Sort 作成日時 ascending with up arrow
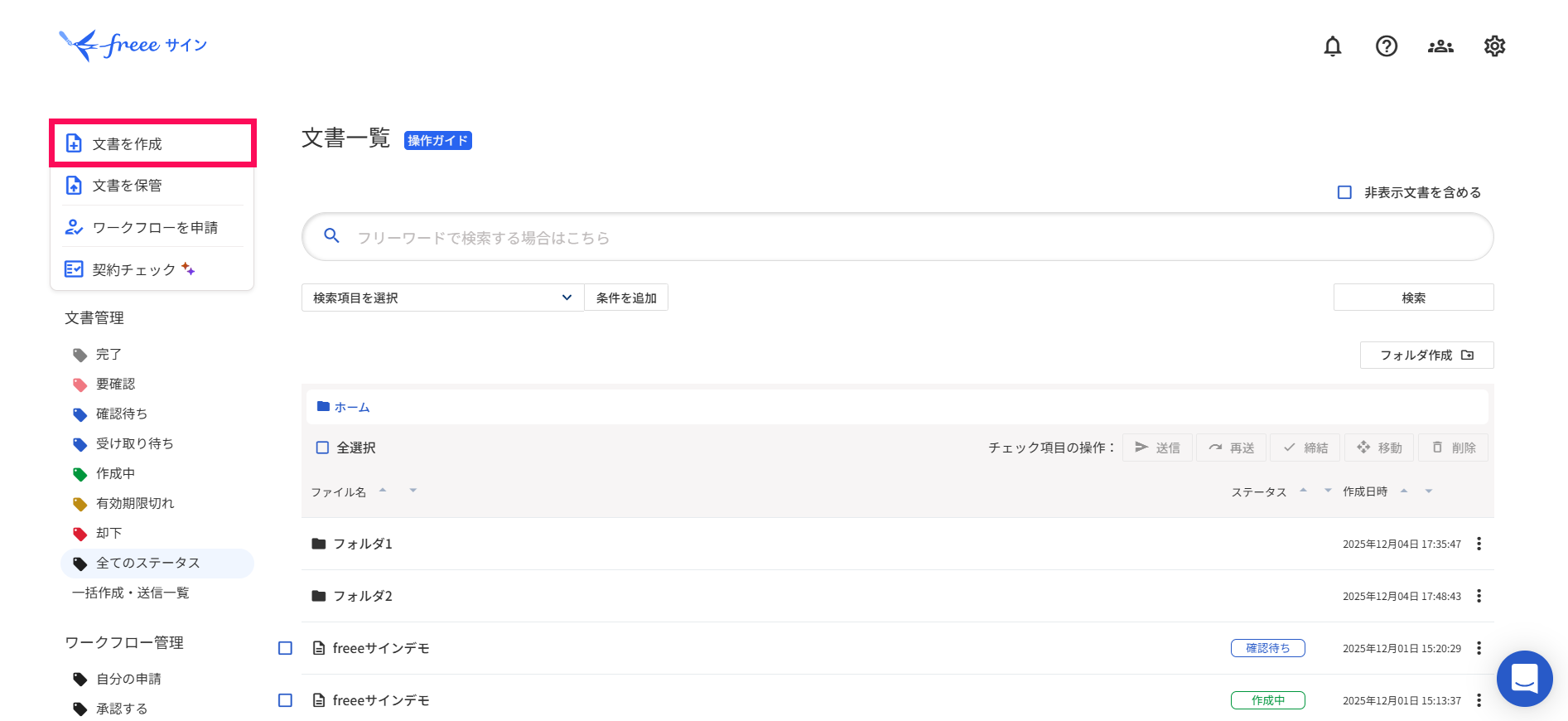Screen dimensions: 1568x721 (x=1404, y=491)
